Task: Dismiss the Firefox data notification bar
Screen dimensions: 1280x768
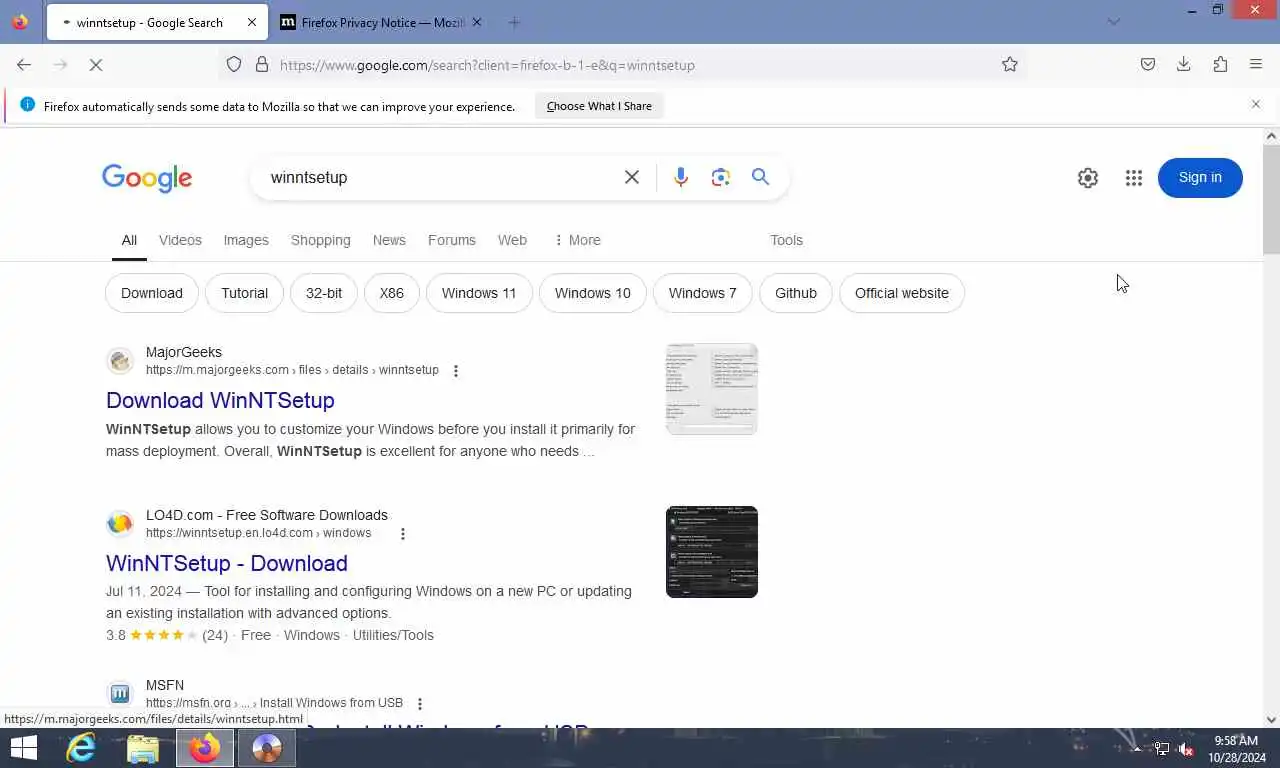Action: coord(1256,104)
